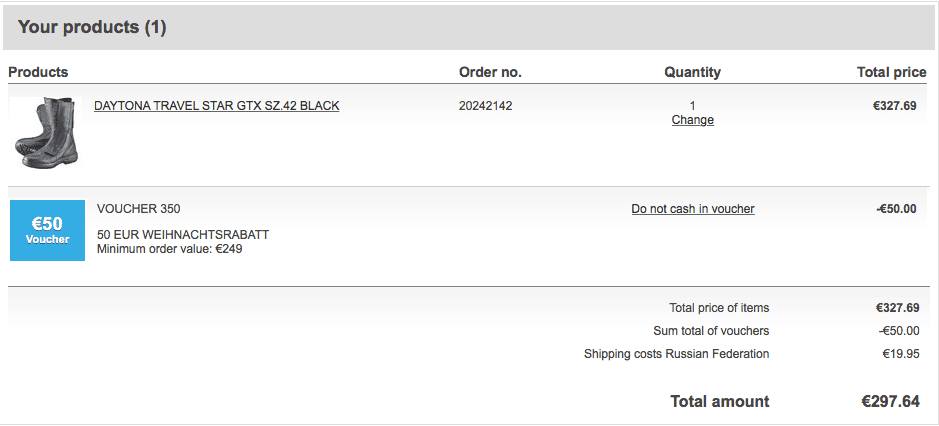Click the Total price column header
Image resolution: width=939 pixels, height=426 pixels.
click(891, 72)
